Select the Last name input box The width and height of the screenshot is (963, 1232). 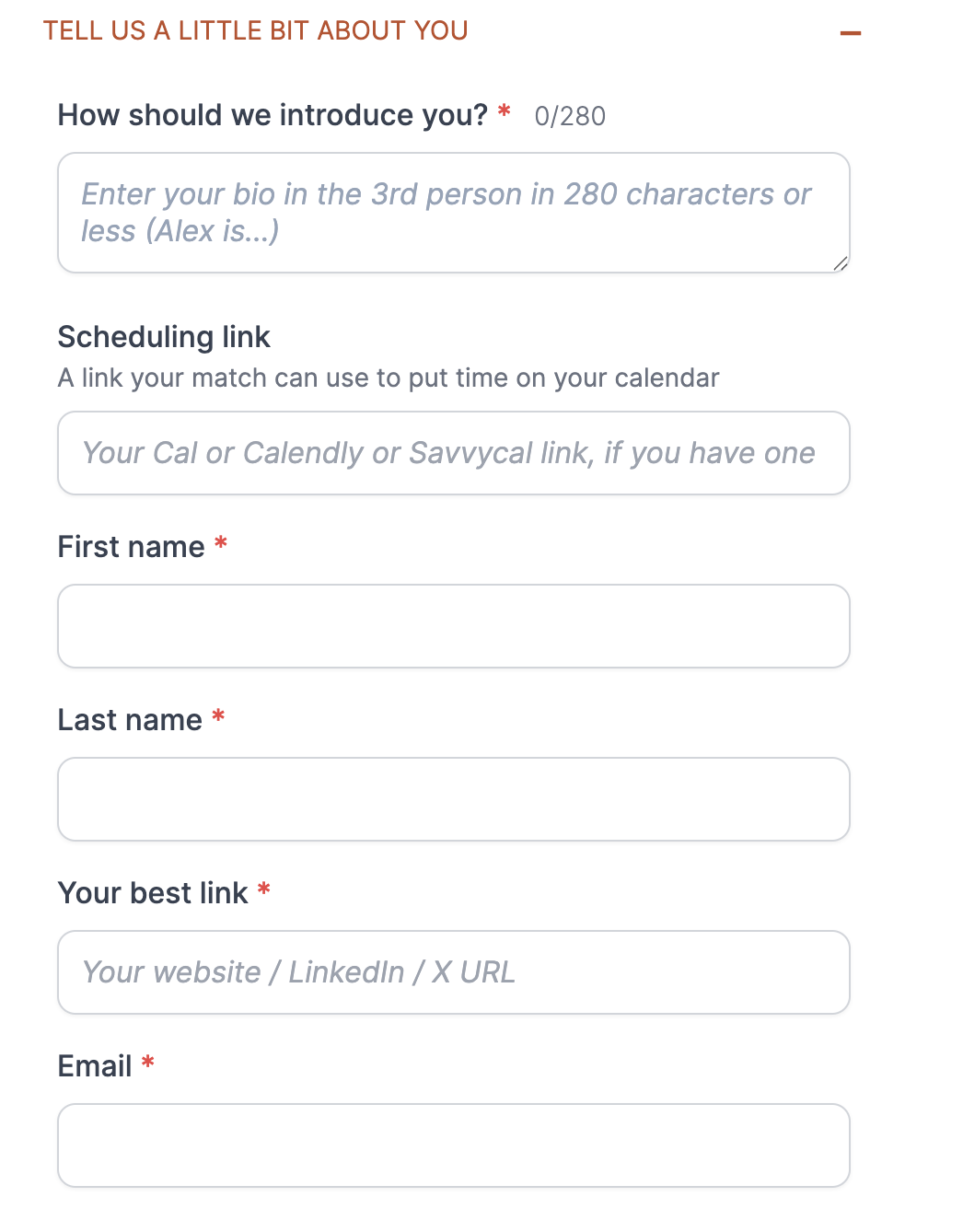pyautogui.click(x=454, y=799)
